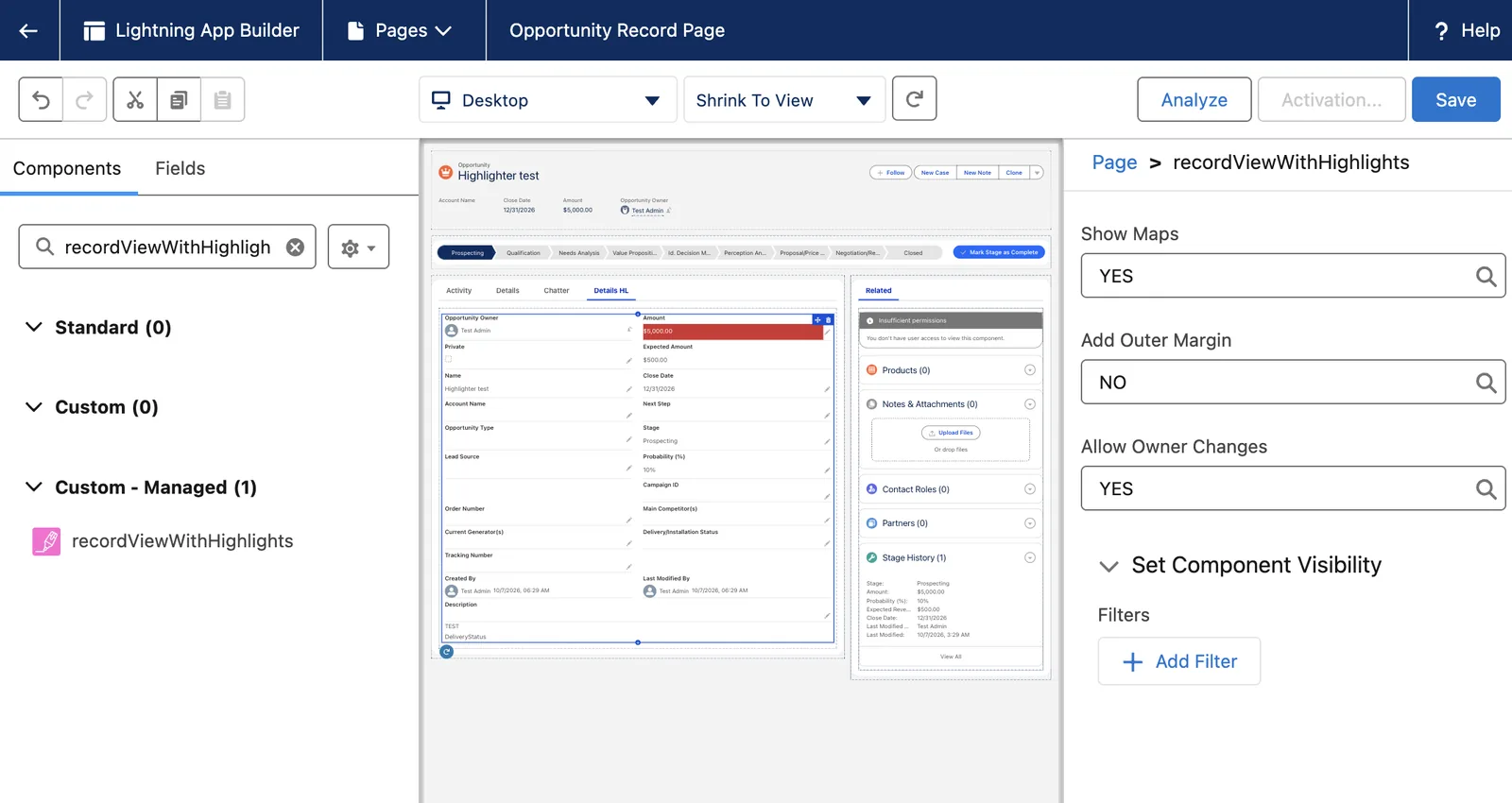Select the Related tab in preview
This screenshot has height=803, width=1512.
(879, 291)
